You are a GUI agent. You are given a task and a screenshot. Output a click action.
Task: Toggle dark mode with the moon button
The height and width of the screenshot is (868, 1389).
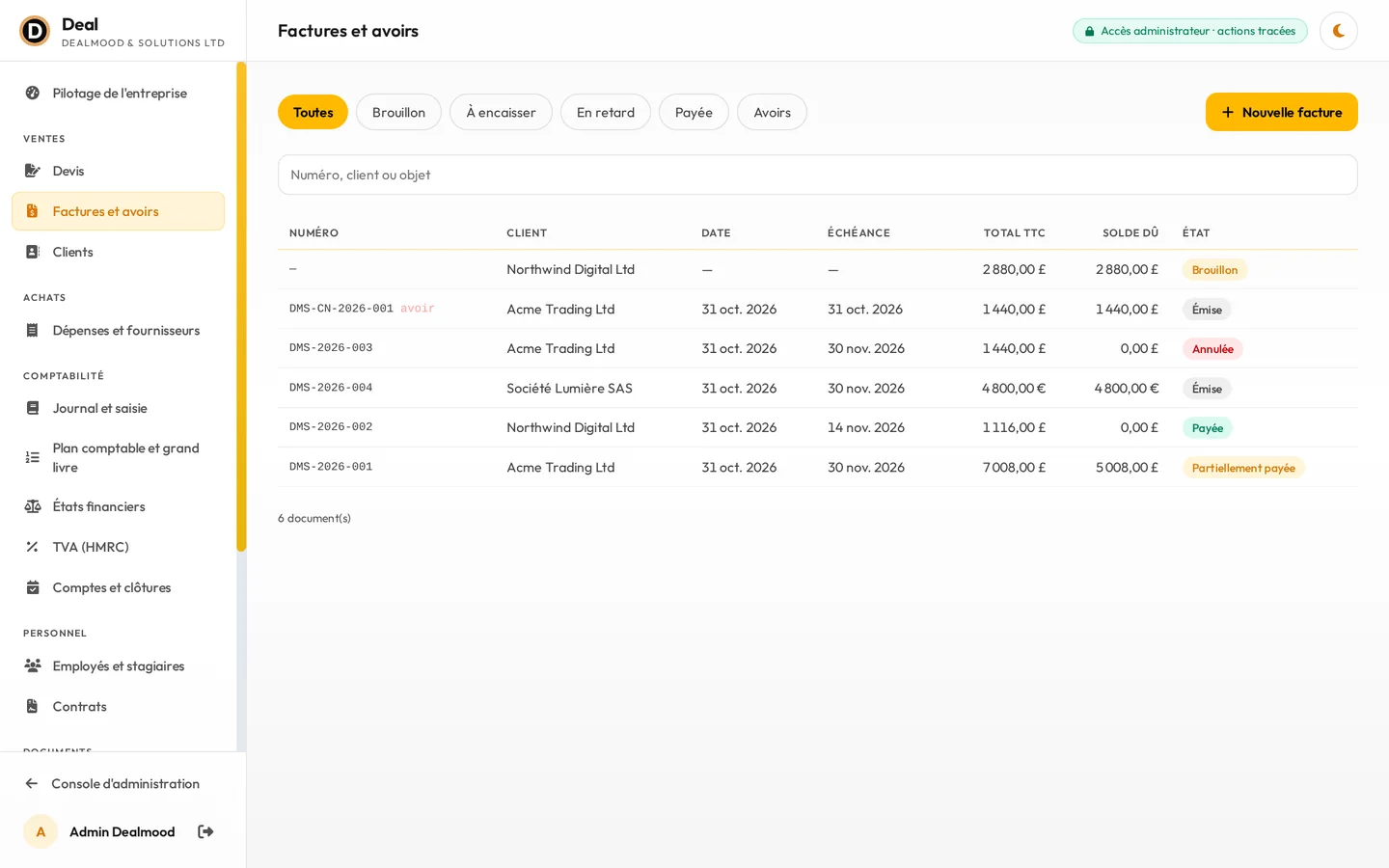(x=1339, y=31)
